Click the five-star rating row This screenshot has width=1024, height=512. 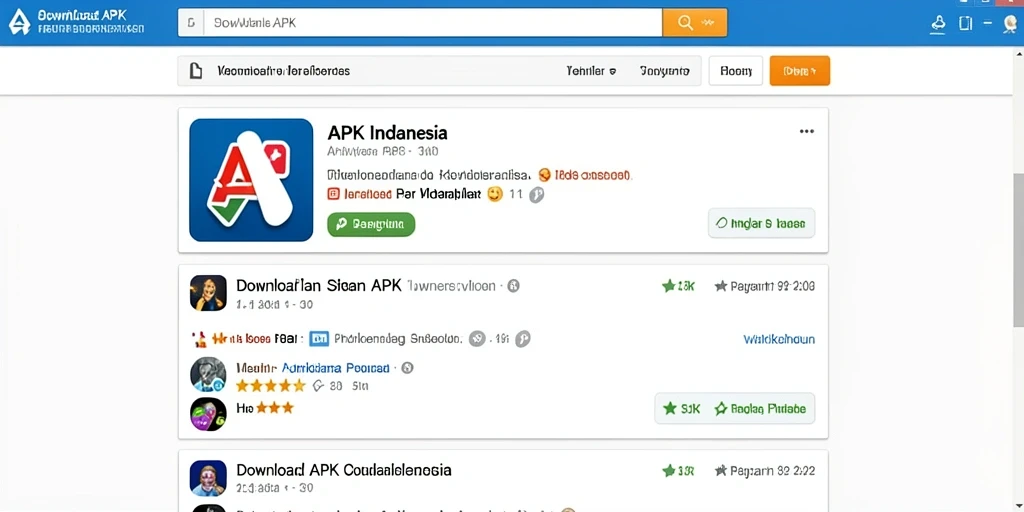[x=270, y=385]
